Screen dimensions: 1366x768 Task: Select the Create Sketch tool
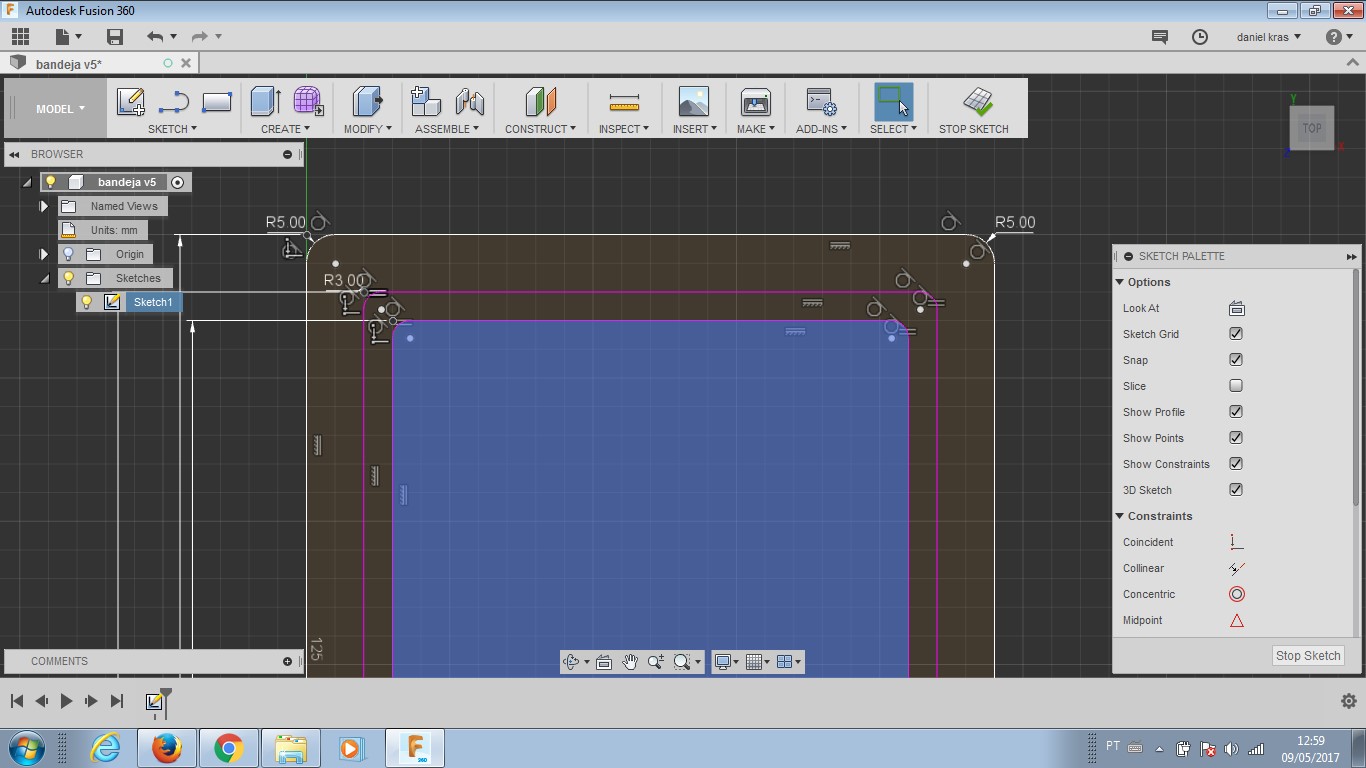(131, 102)
